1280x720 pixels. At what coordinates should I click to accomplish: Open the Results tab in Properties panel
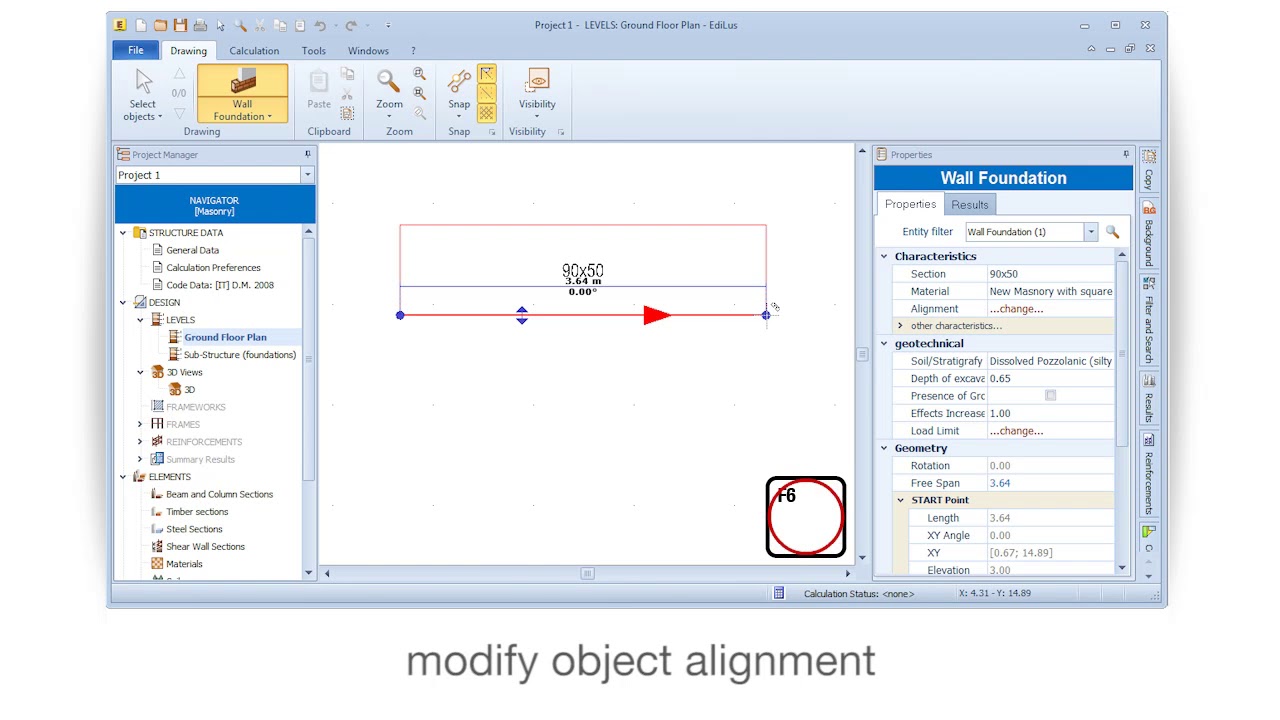click(x=970, y=205)
